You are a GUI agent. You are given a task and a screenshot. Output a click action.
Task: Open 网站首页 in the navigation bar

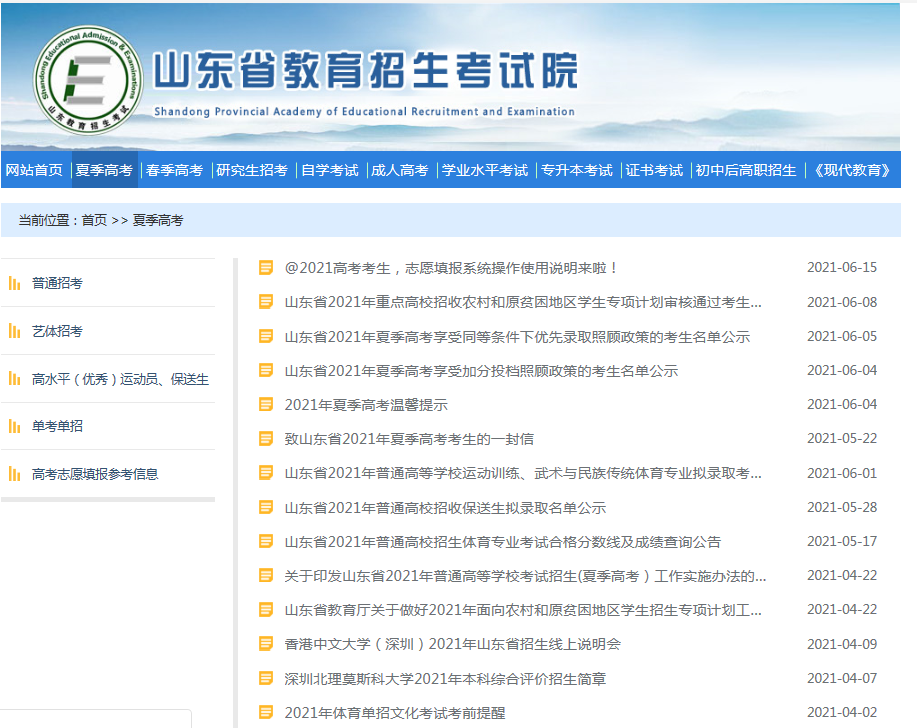click(x=34, y=170)
